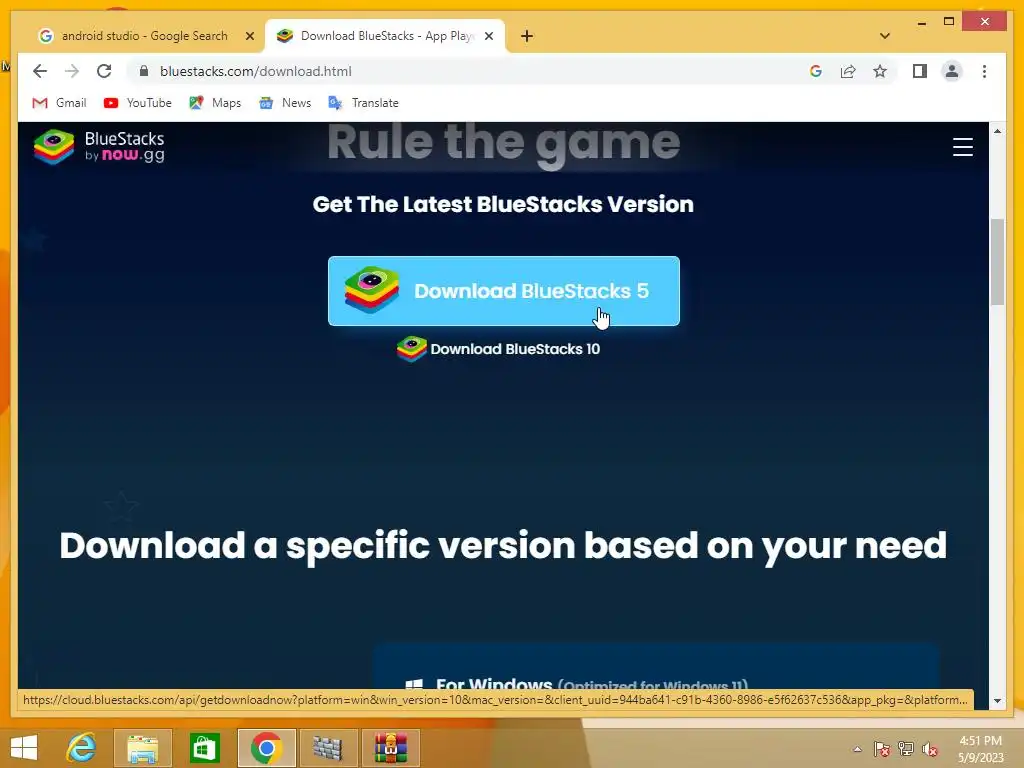Viewport: 1024px width, 768px height.
Task: Click the 'For Windows' section label
Action: point(494,684)
